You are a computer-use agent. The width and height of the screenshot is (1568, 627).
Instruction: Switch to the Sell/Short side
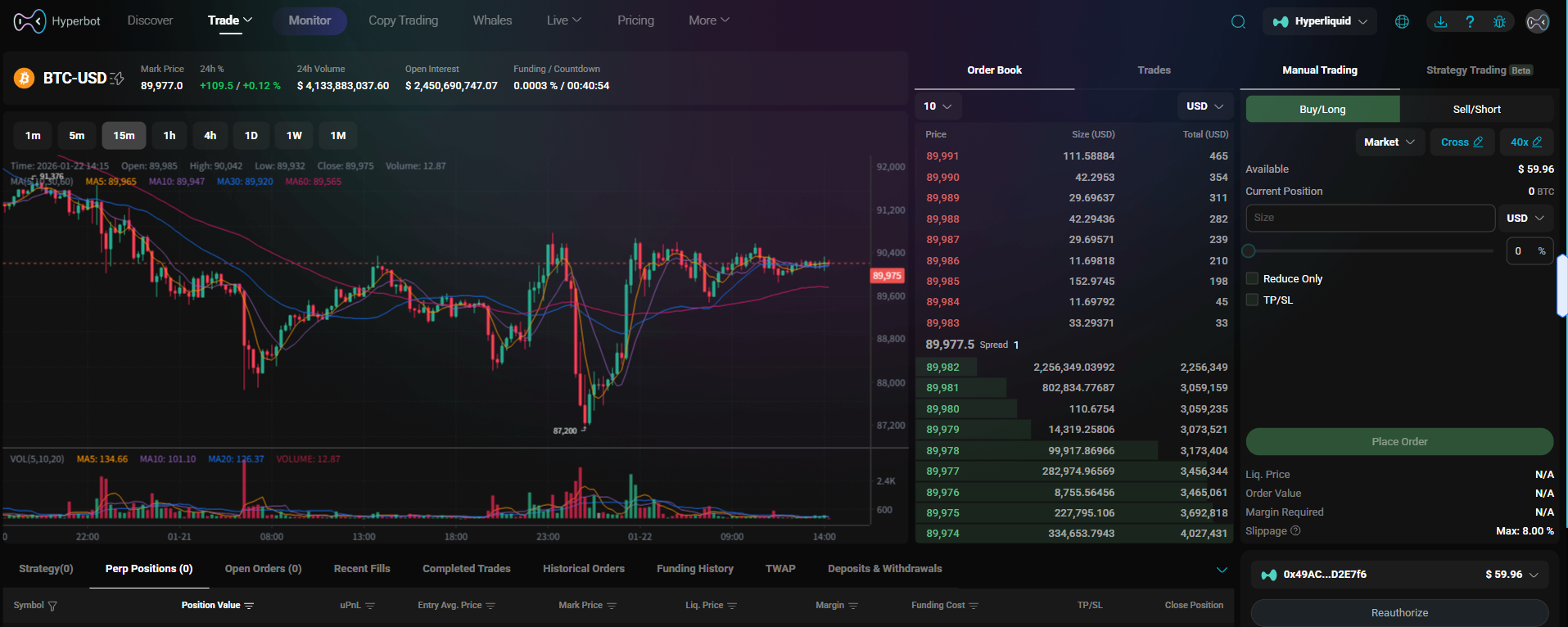[1476, 109]
